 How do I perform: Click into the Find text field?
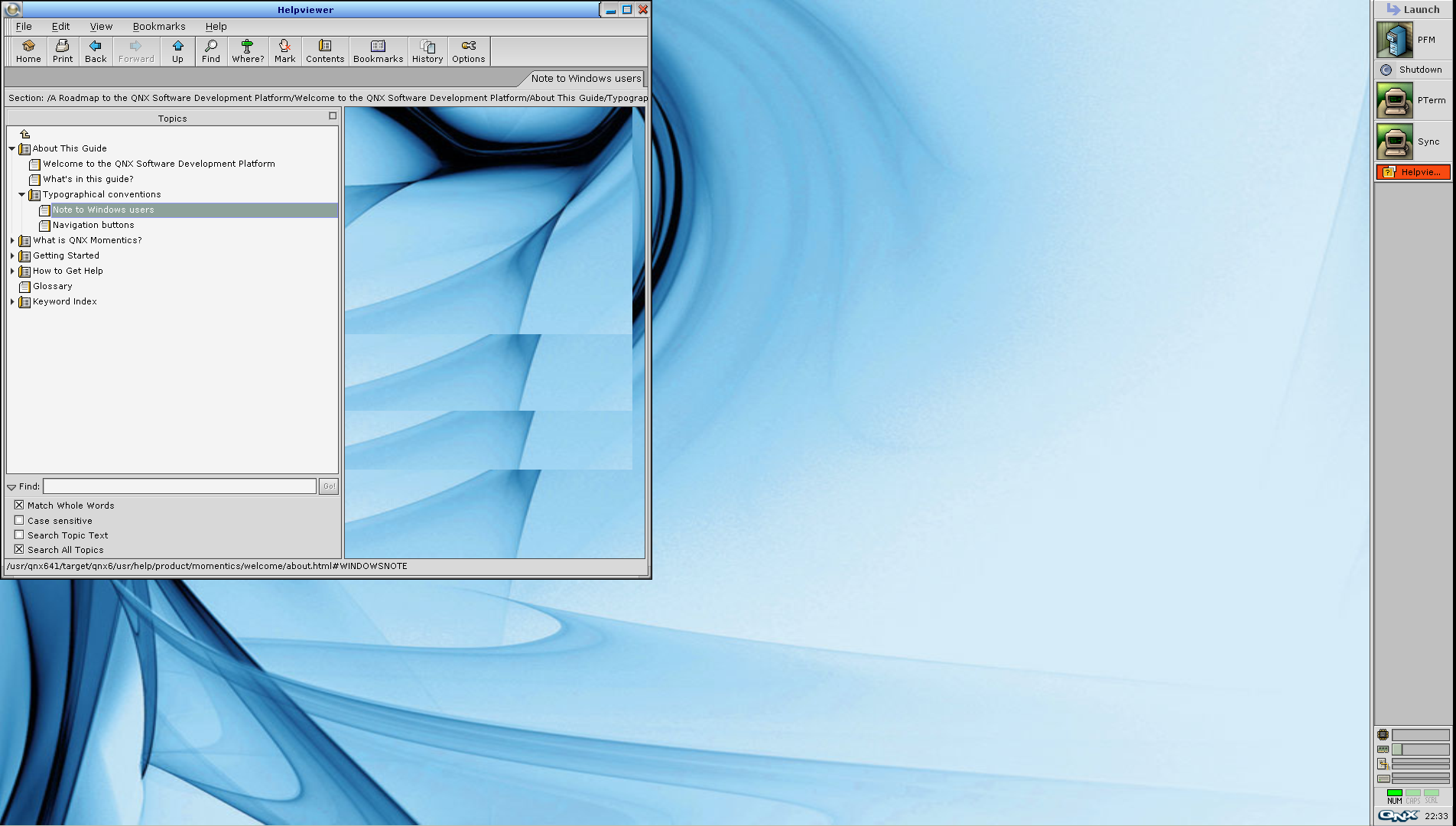tap(180, 486)
